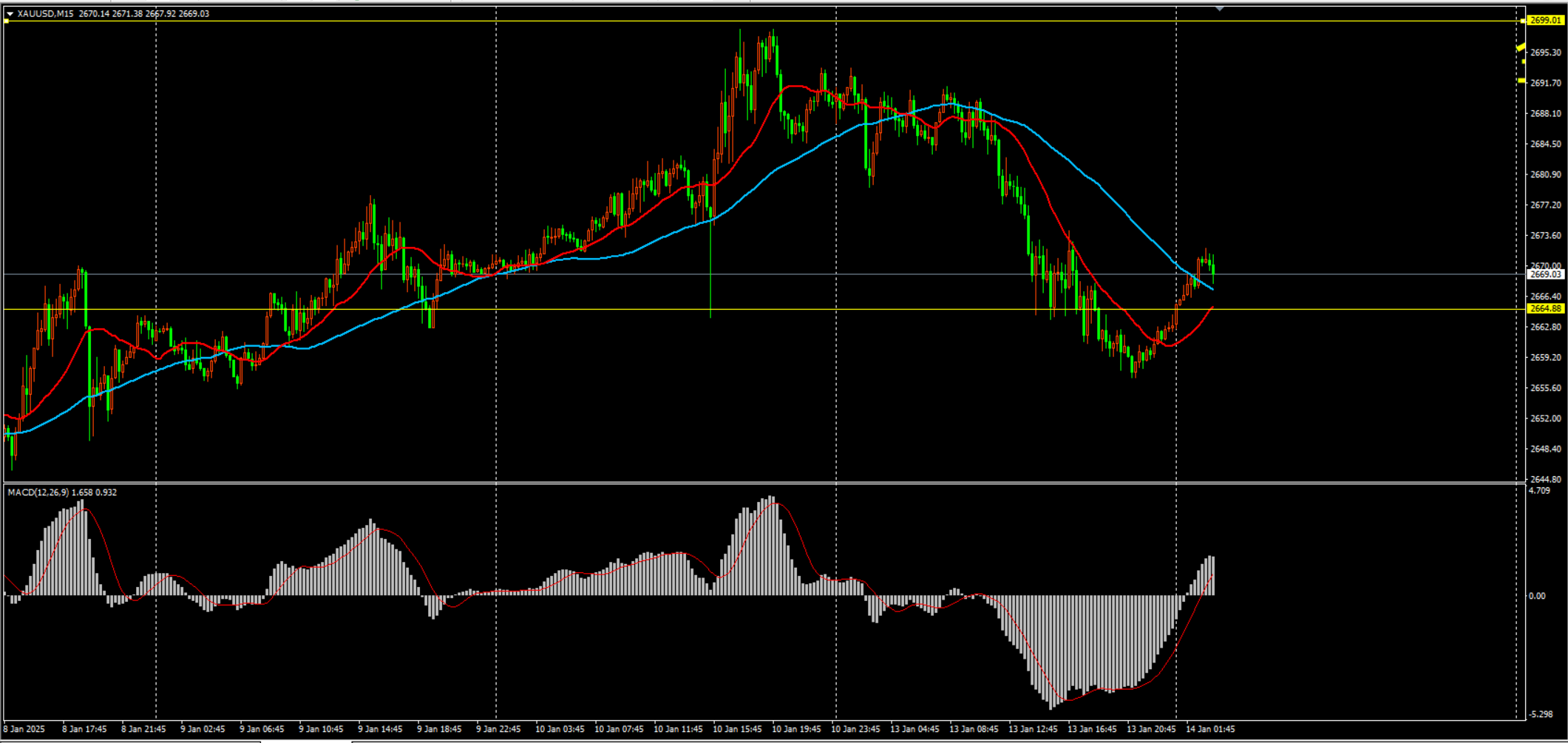Open the one-click trading arrow beside XAUUSD,M15
This screenshot has width=1568, height=743.
(10, 14)
